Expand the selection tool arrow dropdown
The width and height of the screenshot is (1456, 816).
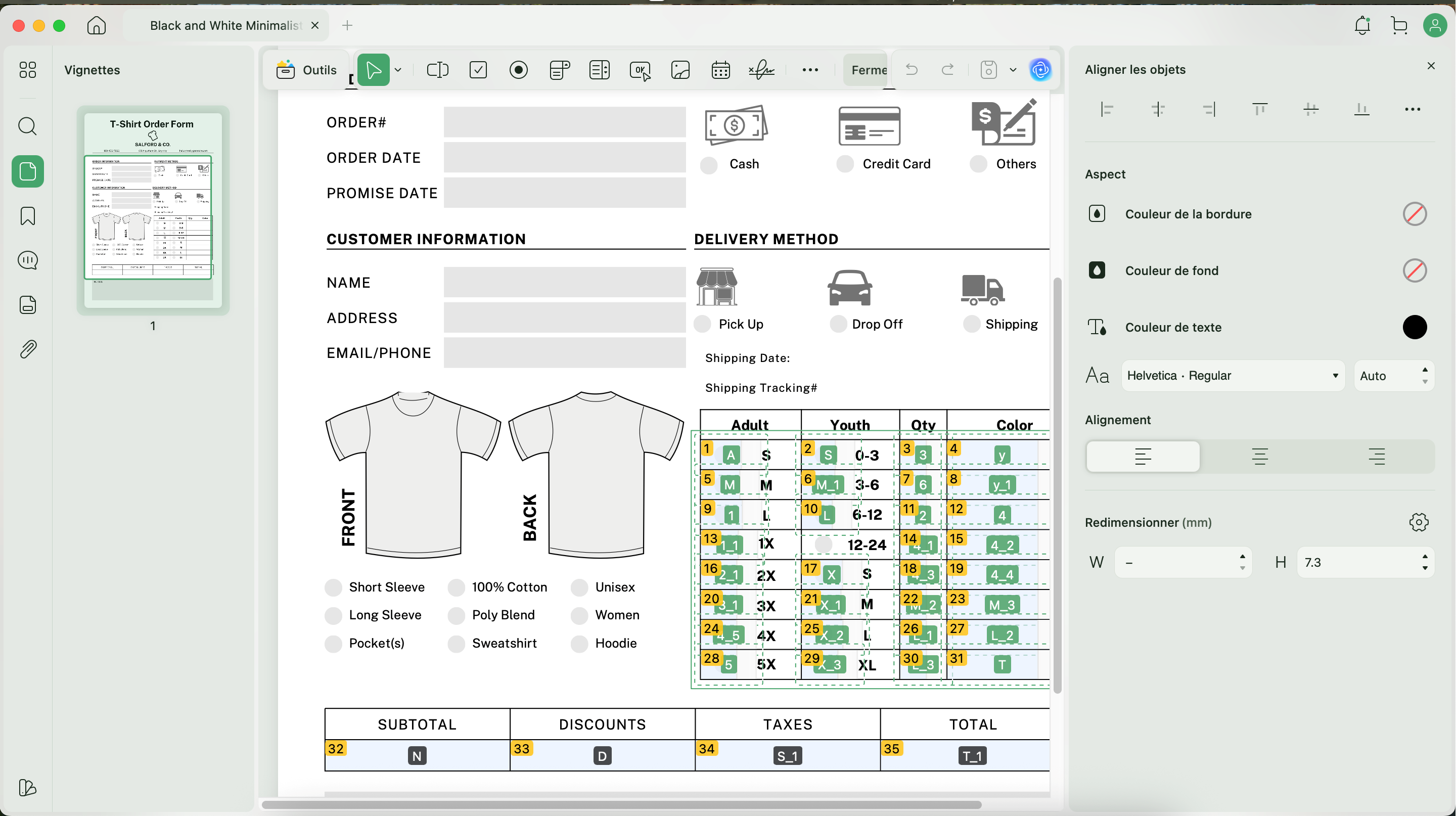pyautogui.click(x=398, y=70)
